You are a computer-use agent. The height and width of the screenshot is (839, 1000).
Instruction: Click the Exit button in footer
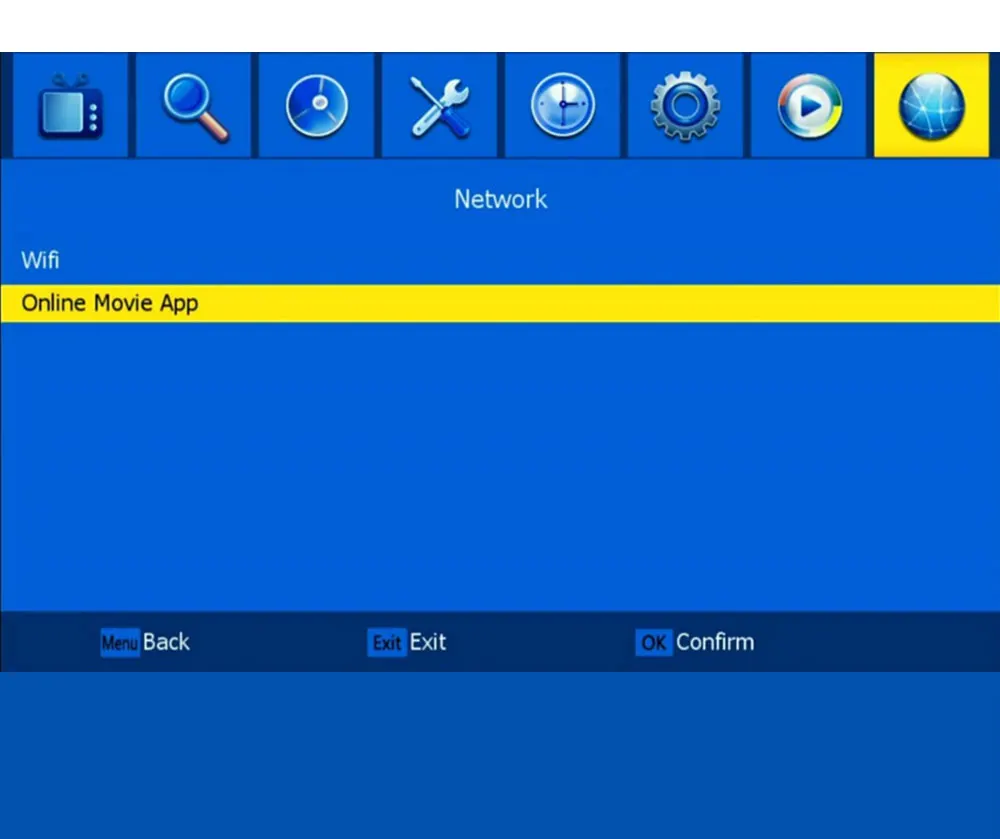[x=407, y=642]
